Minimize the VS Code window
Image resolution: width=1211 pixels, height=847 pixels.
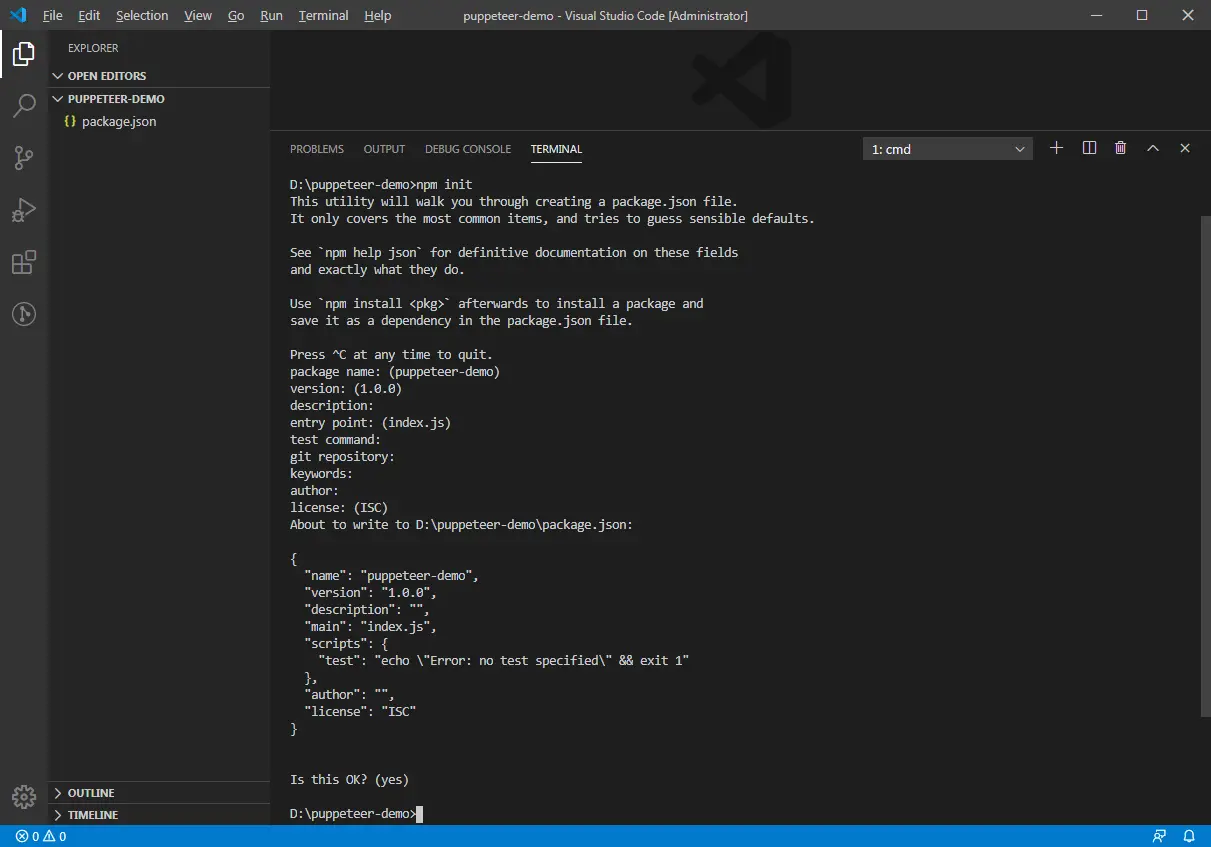tap(1096, 15)
